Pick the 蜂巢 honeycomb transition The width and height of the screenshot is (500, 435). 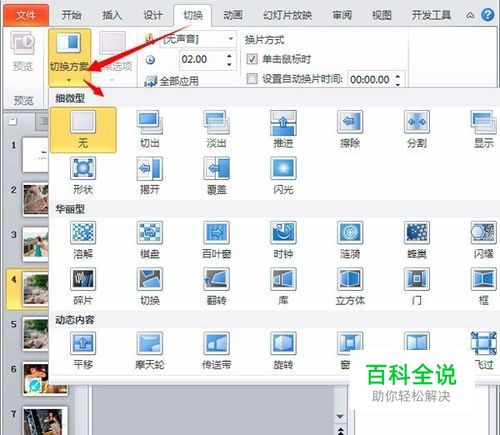coord(417,240)
